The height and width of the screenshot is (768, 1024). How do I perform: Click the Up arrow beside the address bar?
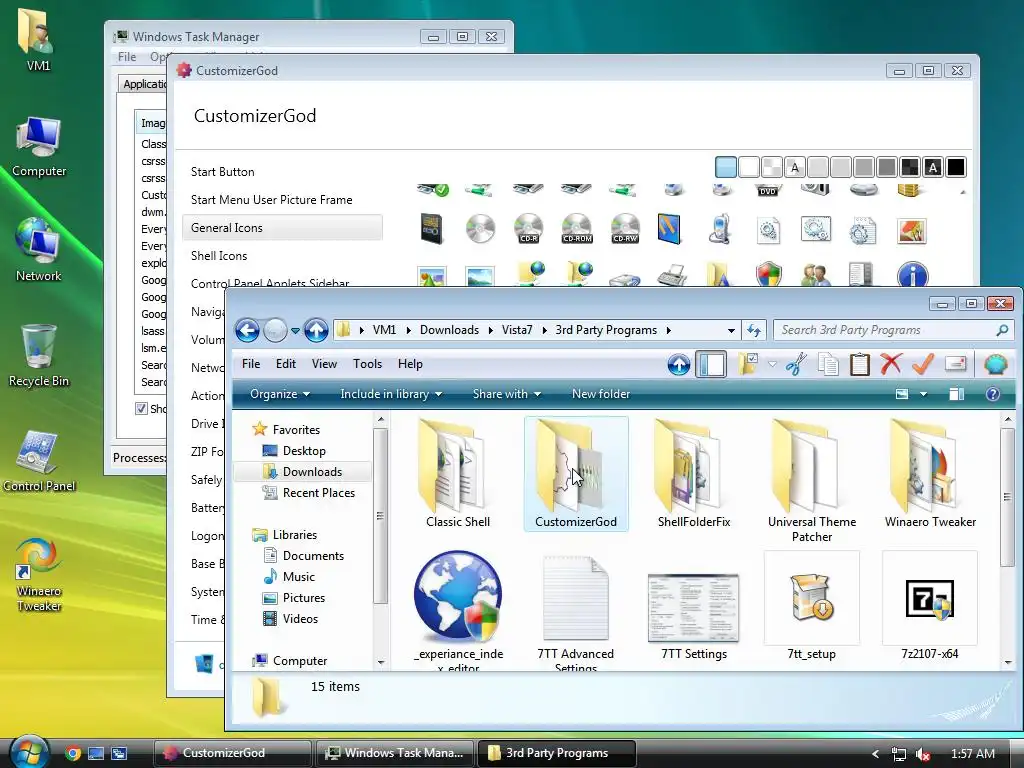tap(316, 330)
